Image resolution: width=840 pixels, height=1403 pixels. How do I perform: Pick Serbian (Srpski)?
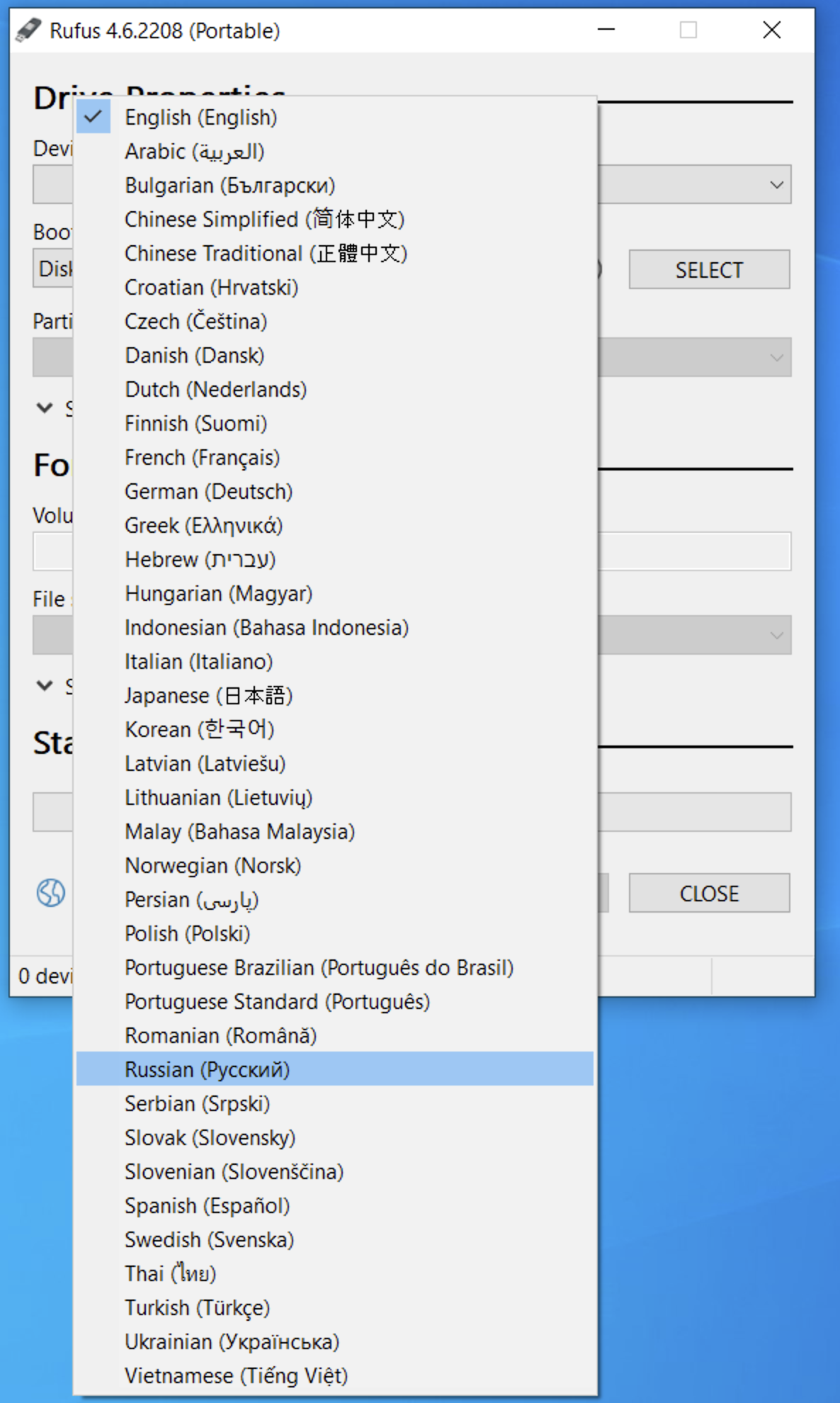click(x=335, y=1104)
